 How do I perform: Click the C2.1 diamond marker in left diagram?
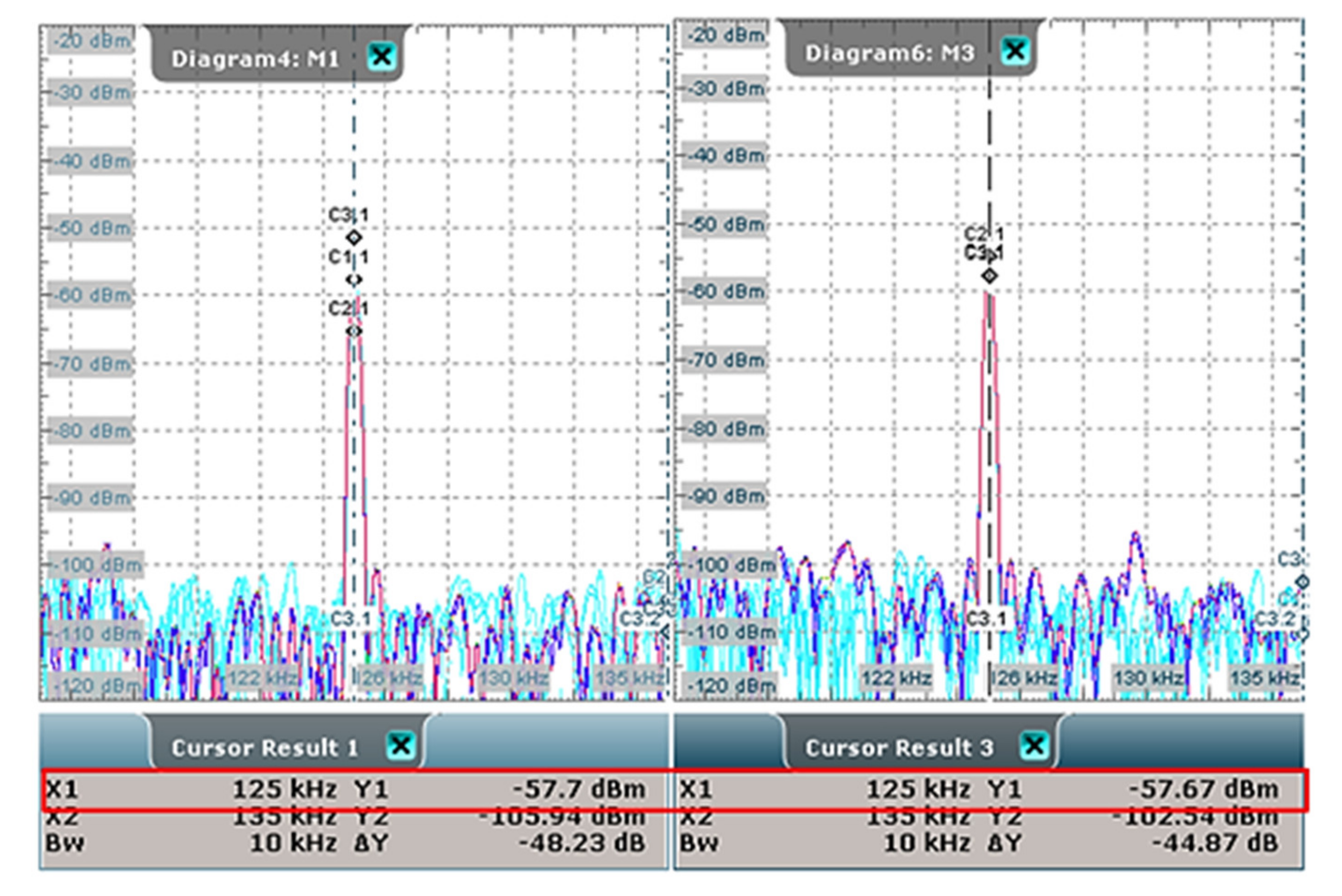(354, 331)
